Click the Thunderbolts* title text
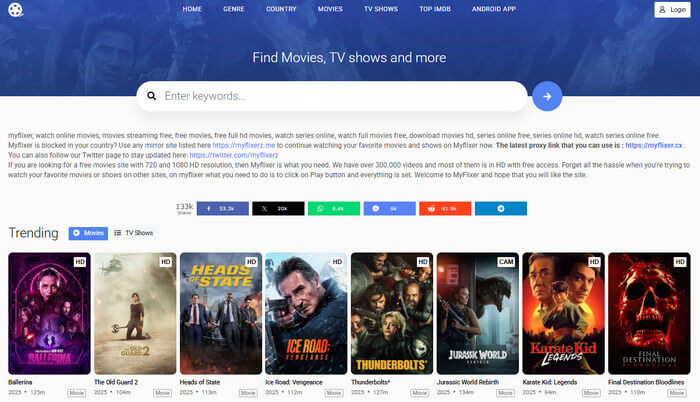700x402 pixels. click(371, 382)
